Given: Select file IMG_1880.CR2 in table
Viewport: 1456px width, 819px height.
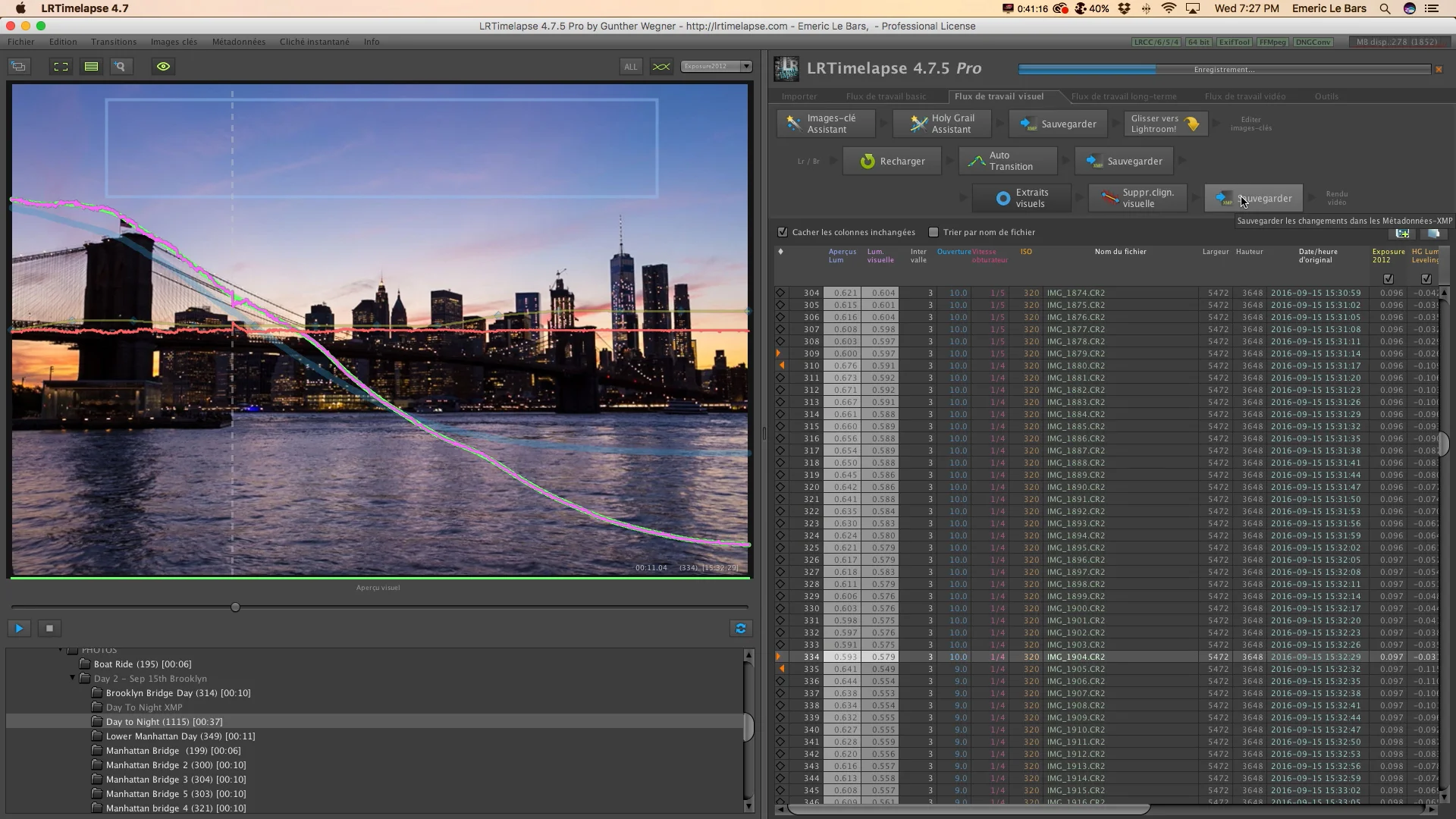Looking at the screenshot, I should tap(1108, 366).
